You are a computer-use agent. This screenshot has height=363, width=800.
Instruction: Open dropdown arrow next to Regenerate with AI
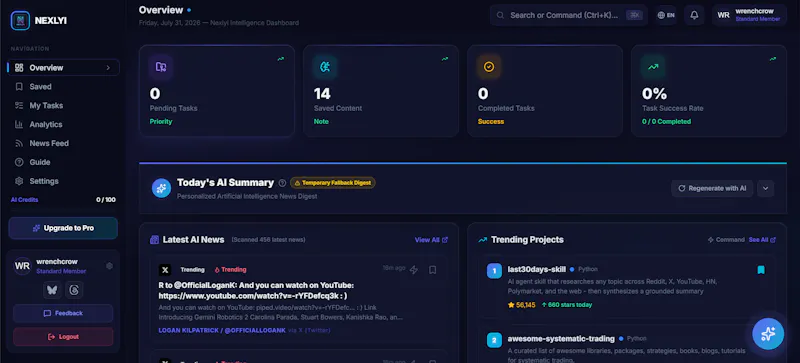pyautogui.click(x=765, y=188)
